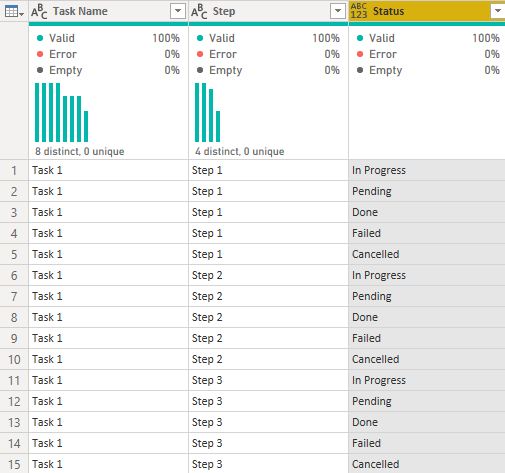This screenshot has height=473, width=505.
Task: Click the ABC type icon of Task Name
Action: click(39, 12)
